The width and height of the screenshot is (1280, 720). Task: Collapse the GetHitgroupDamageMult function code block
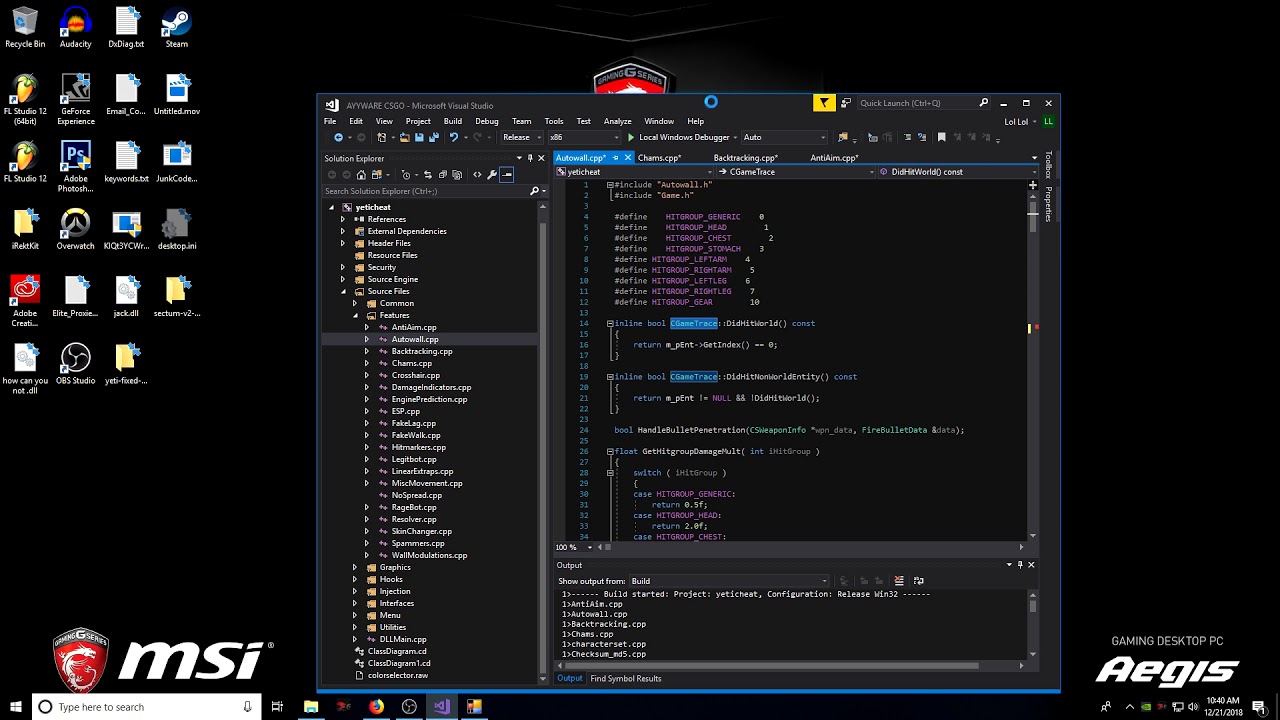click(610, 451)
